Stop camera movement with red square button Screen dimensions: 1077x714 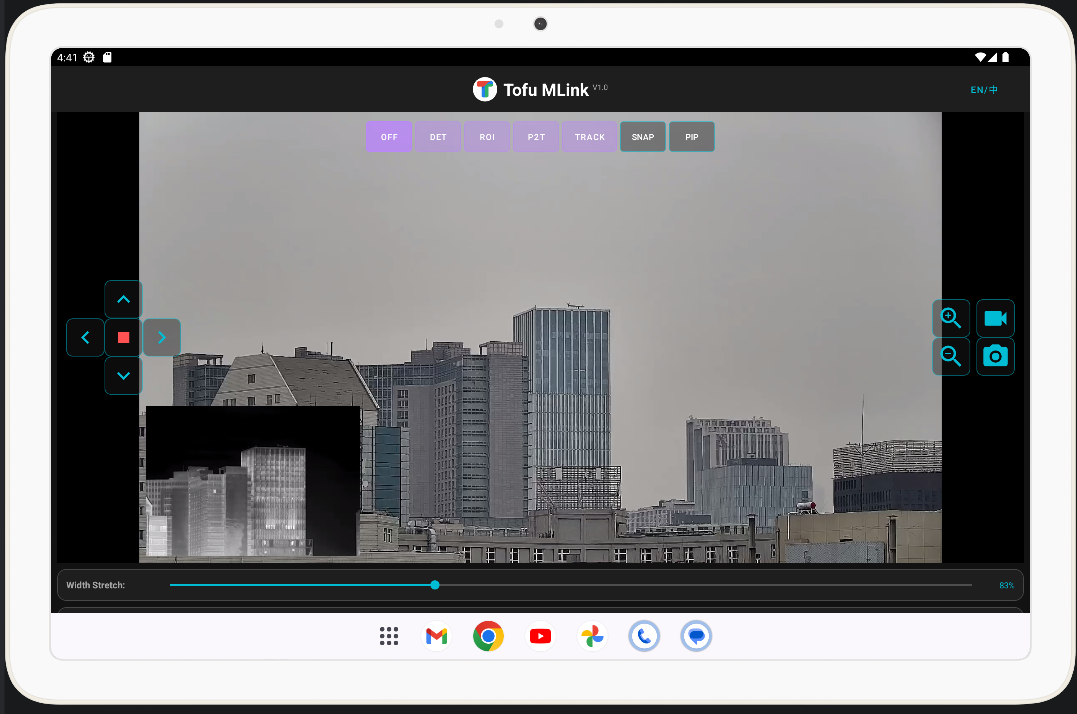pos(123,338)
